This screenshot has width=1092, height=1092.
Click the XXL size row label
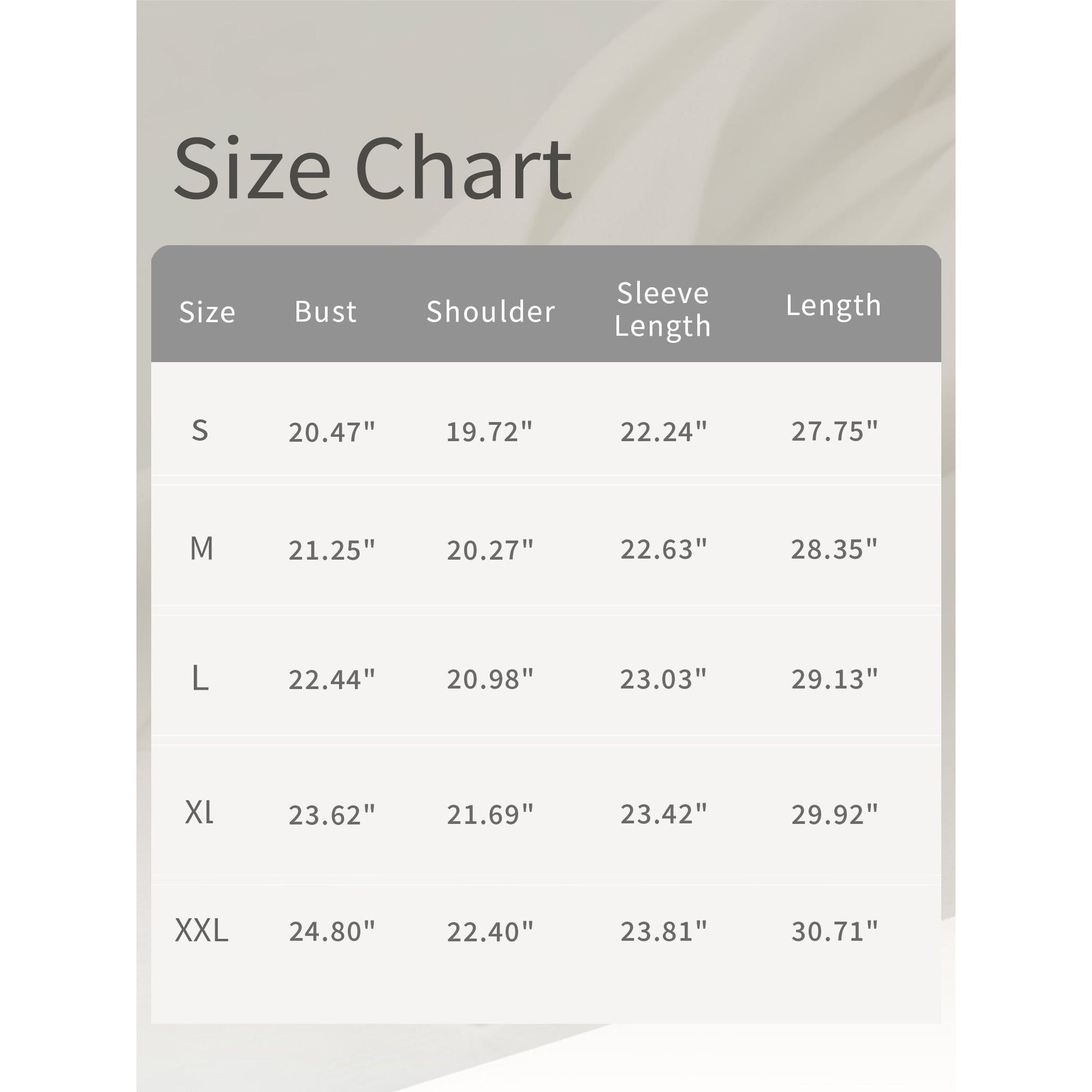(x=202, y=930)
